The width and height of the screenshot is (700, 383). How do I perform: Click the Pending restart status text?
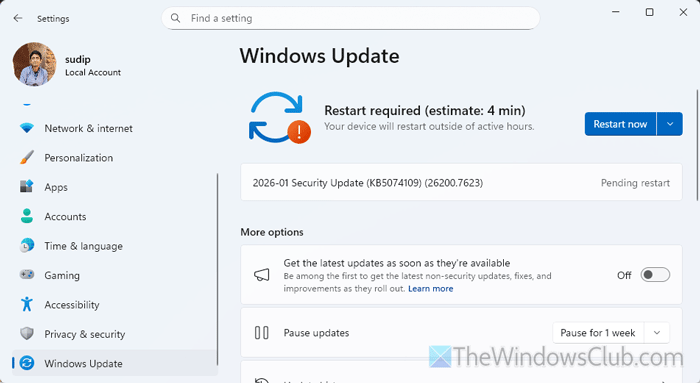tap(635, 183)
